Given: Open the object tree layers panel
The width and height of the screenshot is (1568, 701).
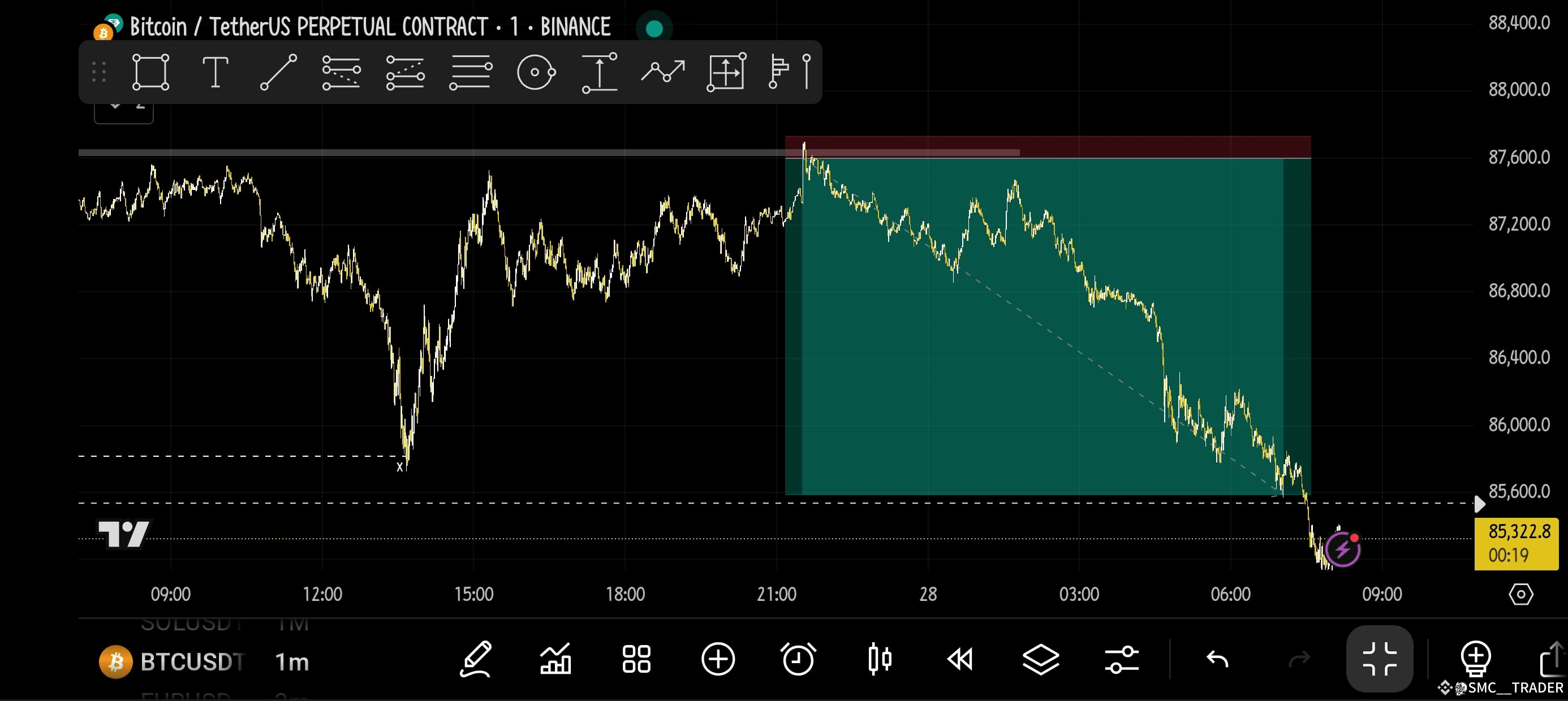Looking at the screenshot, I should pyautogui.click(x=1040, y=660).
